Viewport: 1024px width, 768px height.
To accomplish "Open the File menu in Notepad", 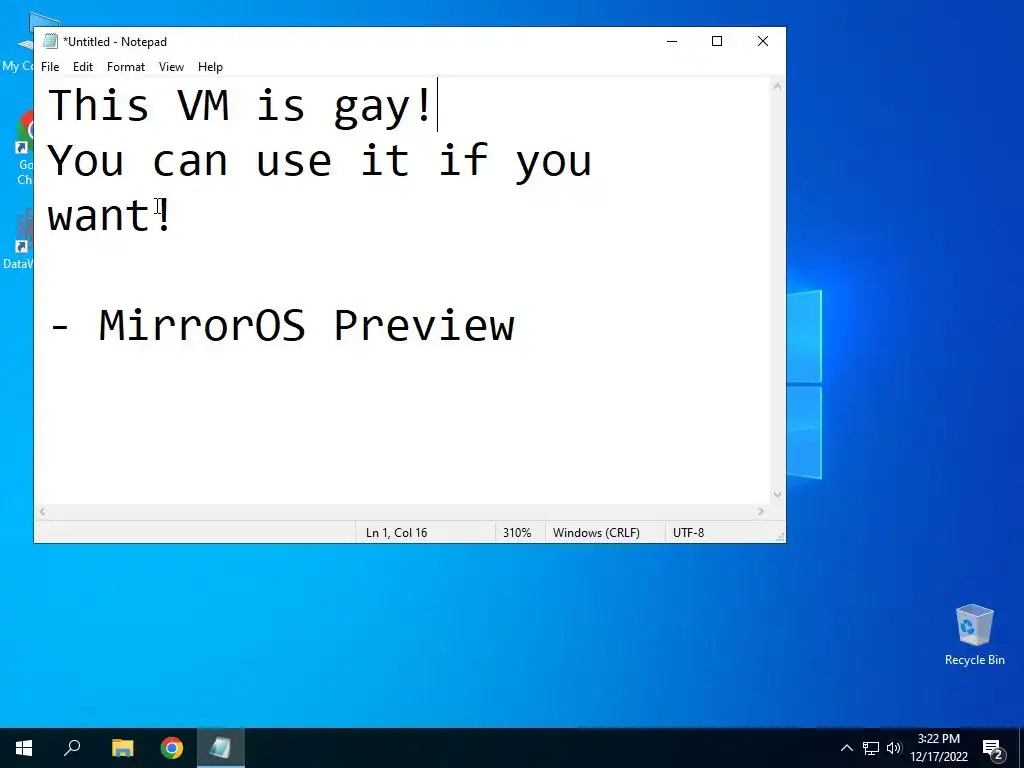I will point(50,67).
